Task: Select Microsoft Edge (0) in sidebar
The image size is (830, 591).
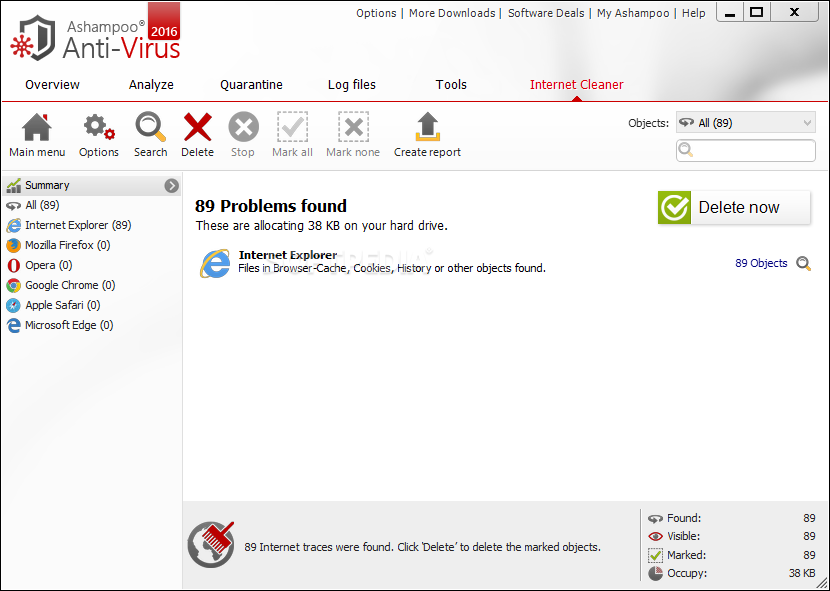Action: 92,326
